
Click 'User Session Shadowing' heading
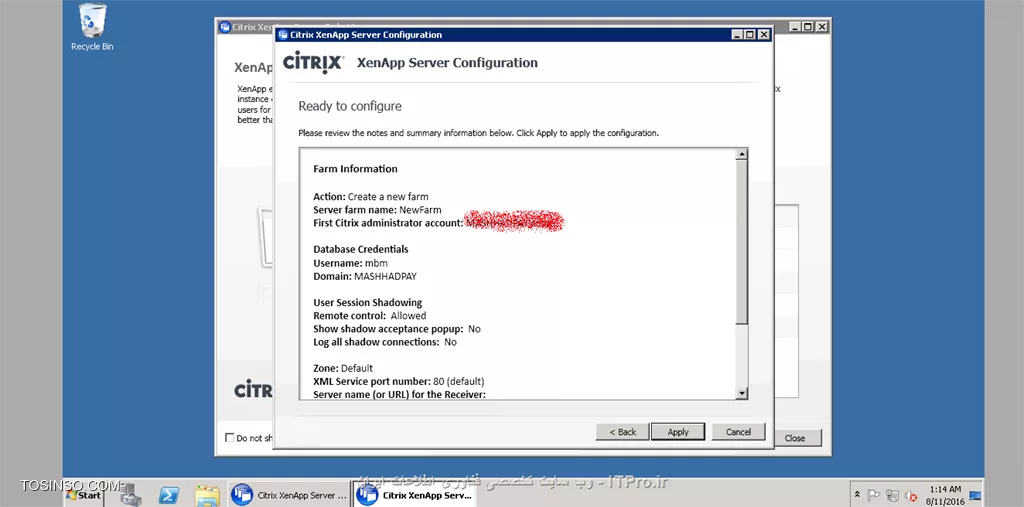point(368,303)
